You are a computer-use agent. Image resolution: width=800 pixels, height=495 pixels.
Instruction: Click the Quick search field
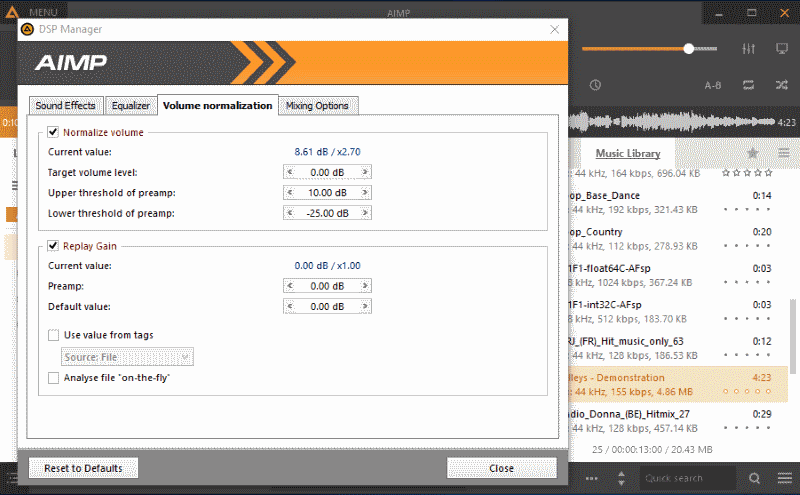[688, 478]
